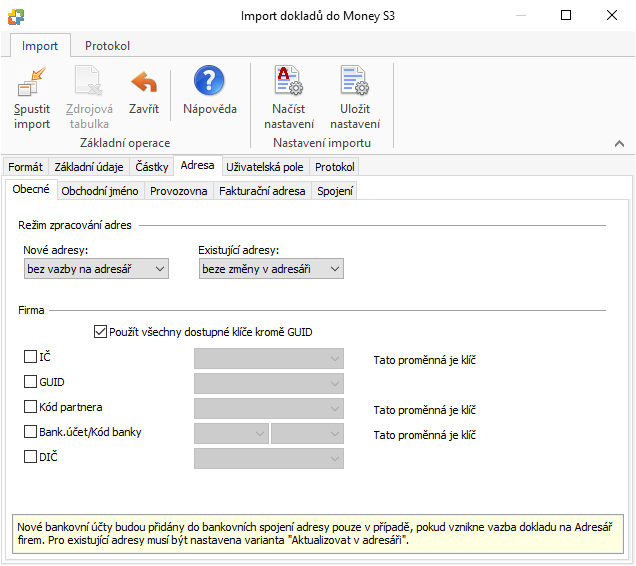Open the GUID variable dropdown
Screen dimensions: 636x566
(269, 383)
